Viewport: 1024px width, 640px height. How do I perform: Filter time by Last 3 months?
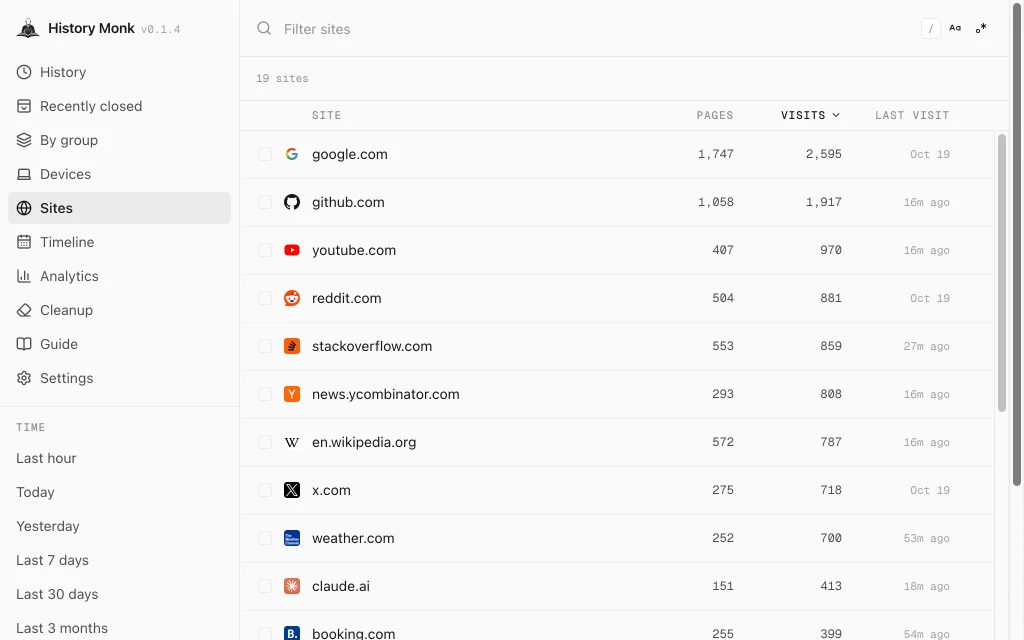(62, 628)
